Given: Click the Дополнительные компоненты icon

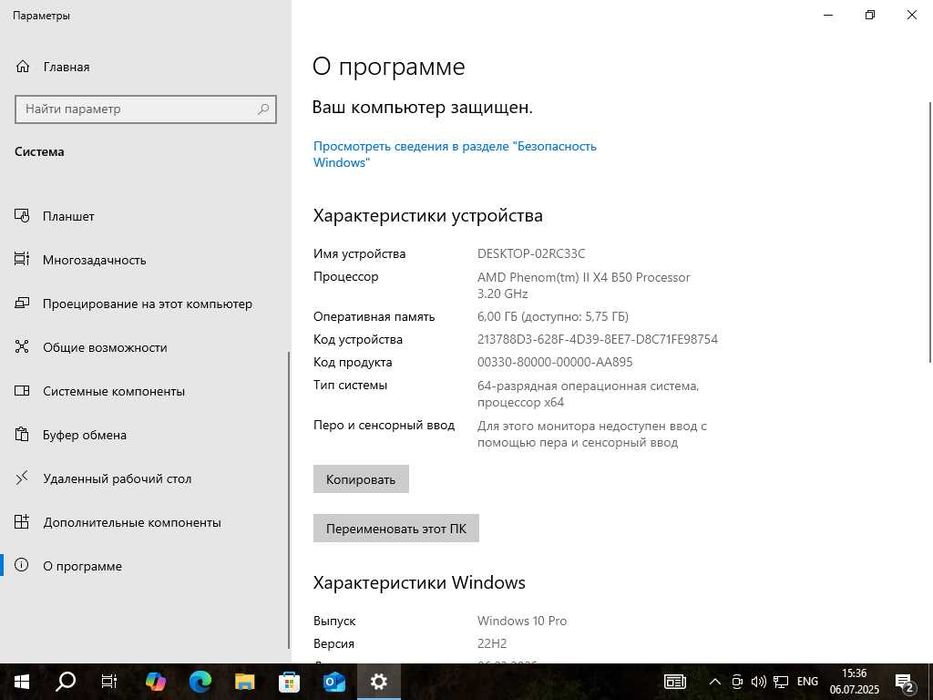Looking at the screenshot, I should [21, 521].
